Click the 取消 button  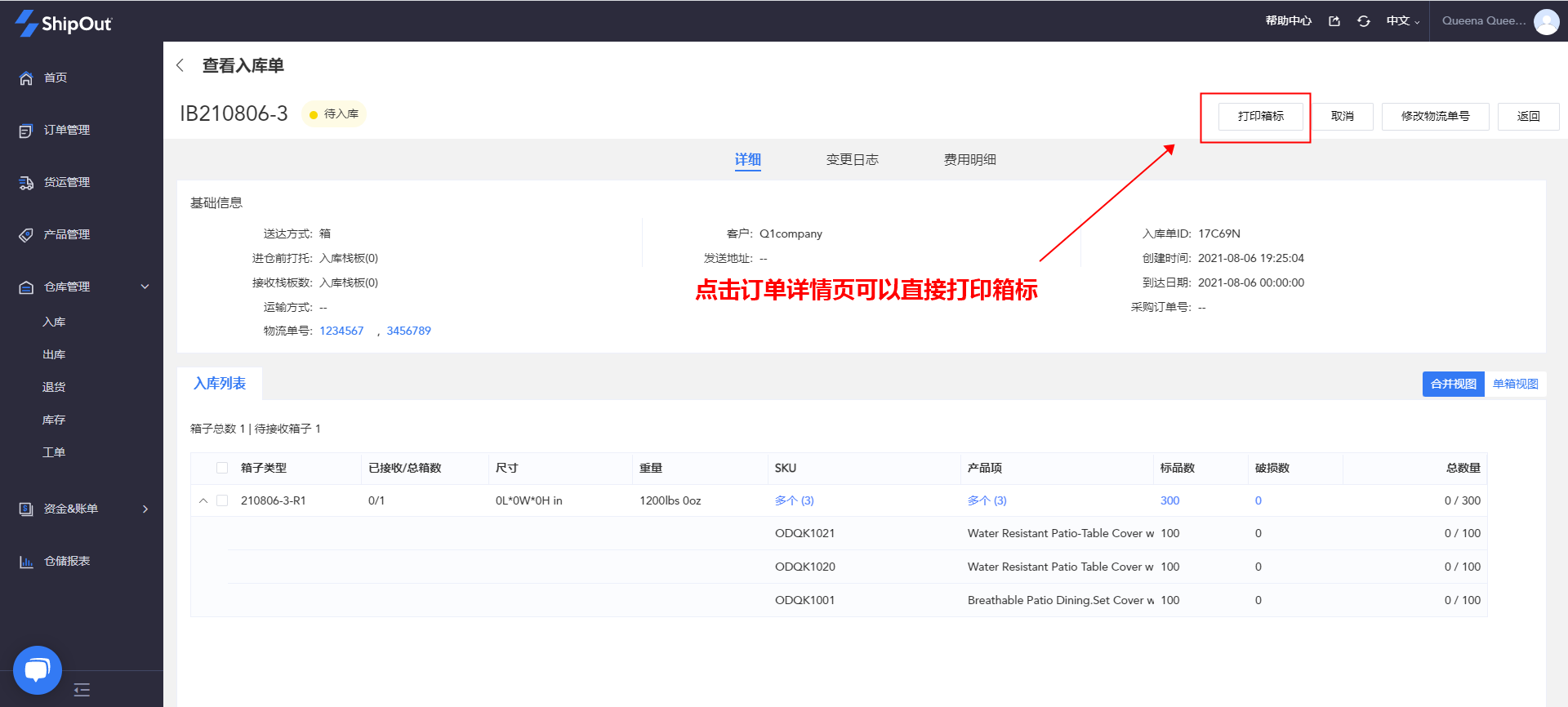[x=1343, y=116]
